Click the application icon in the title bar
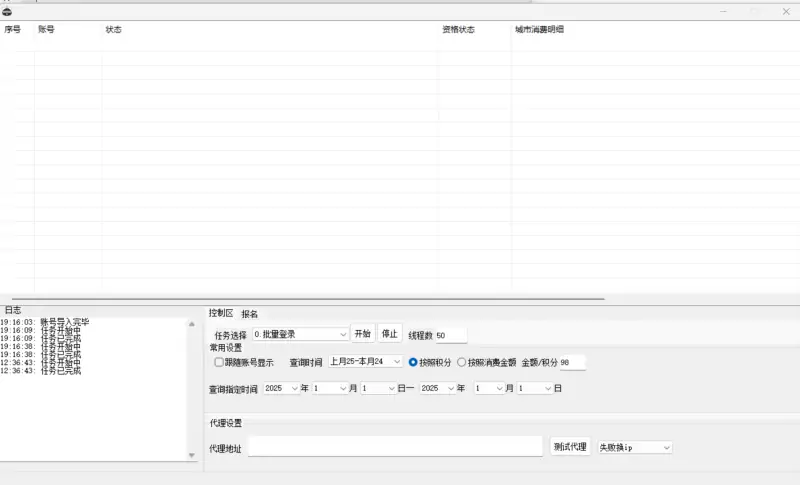The height and width of the screenshot is (485, 800). [x=7, y=11]
